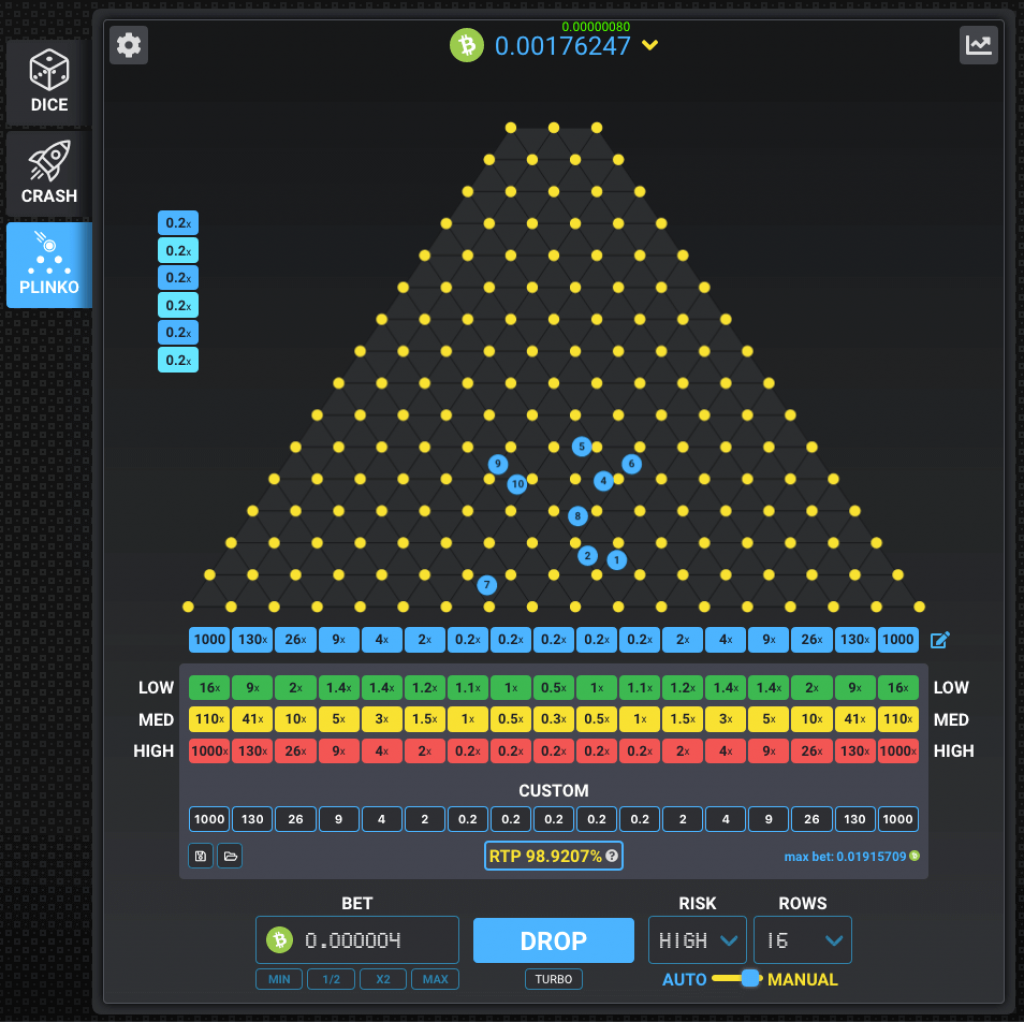The image size is (1024, 1022).
Task: Toggle the Auto/Manual mode switch
Action: click(x=738, y=979)
